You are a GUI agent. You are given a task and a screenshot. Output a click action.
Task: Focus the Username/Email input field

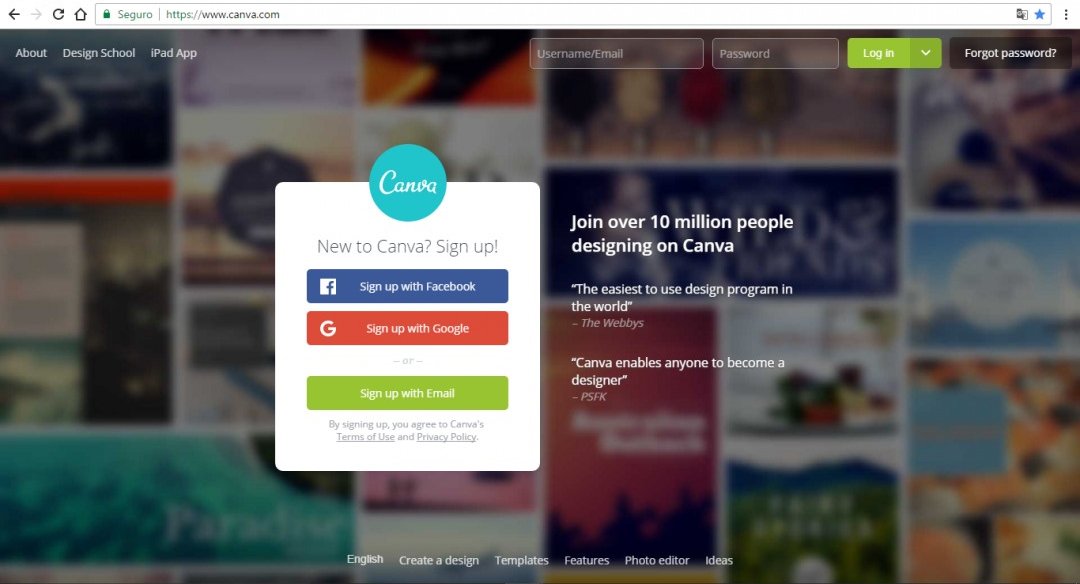[x=616, y=53]
